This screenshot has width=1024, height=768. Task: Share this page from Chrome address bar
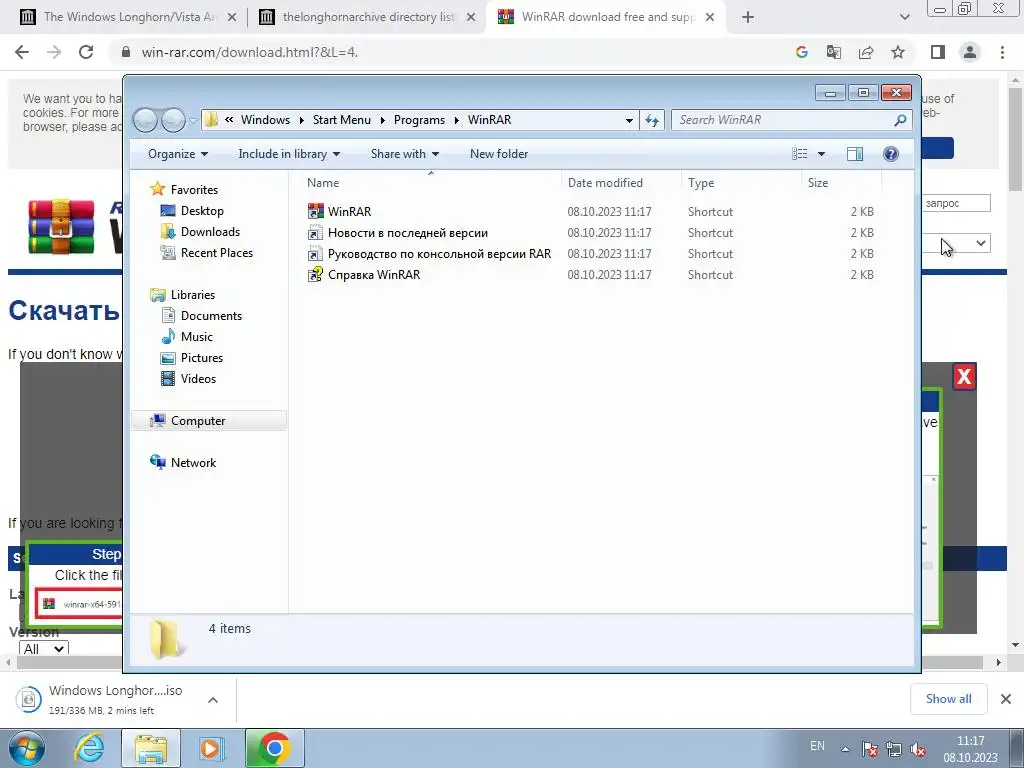click(x=866, y=52)
